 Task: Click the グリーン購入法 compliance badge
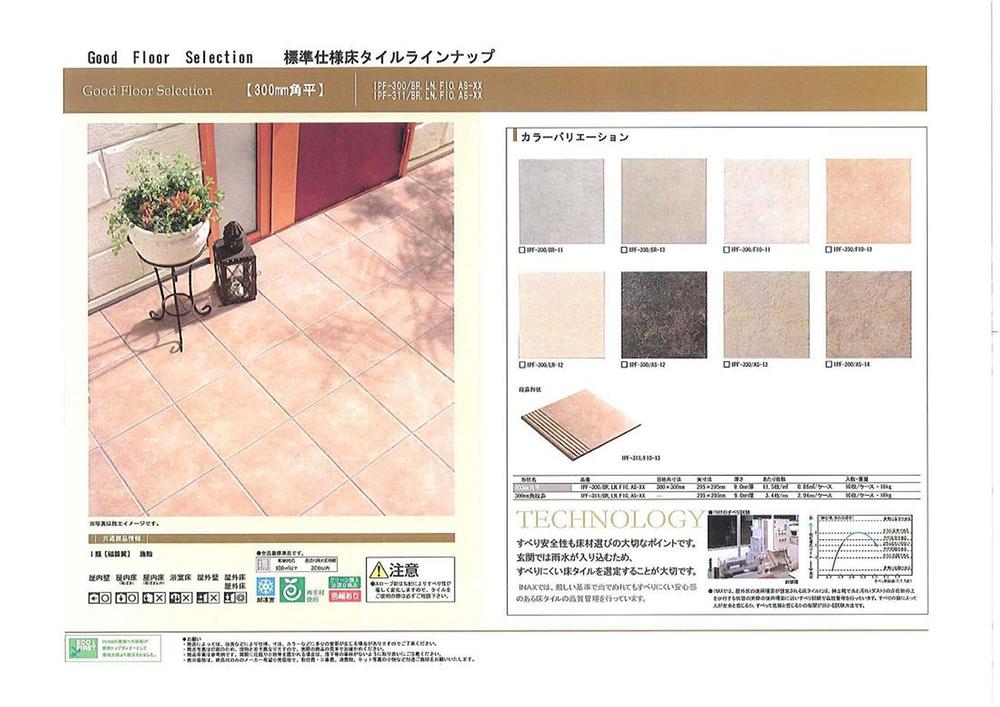pyautogui.click(x=343, y=582)
